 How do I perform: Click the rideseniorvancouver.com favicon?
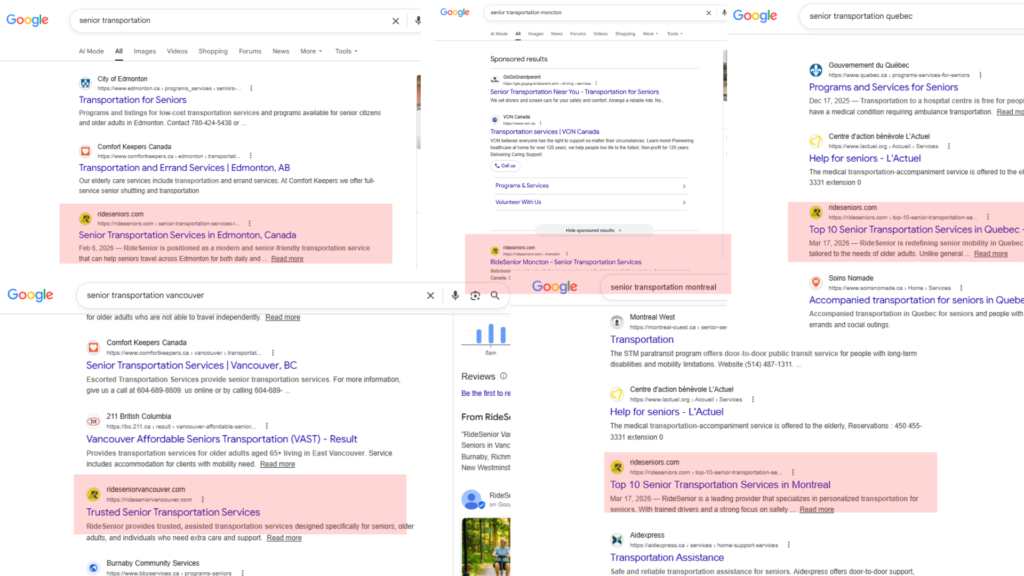(93, 494)
